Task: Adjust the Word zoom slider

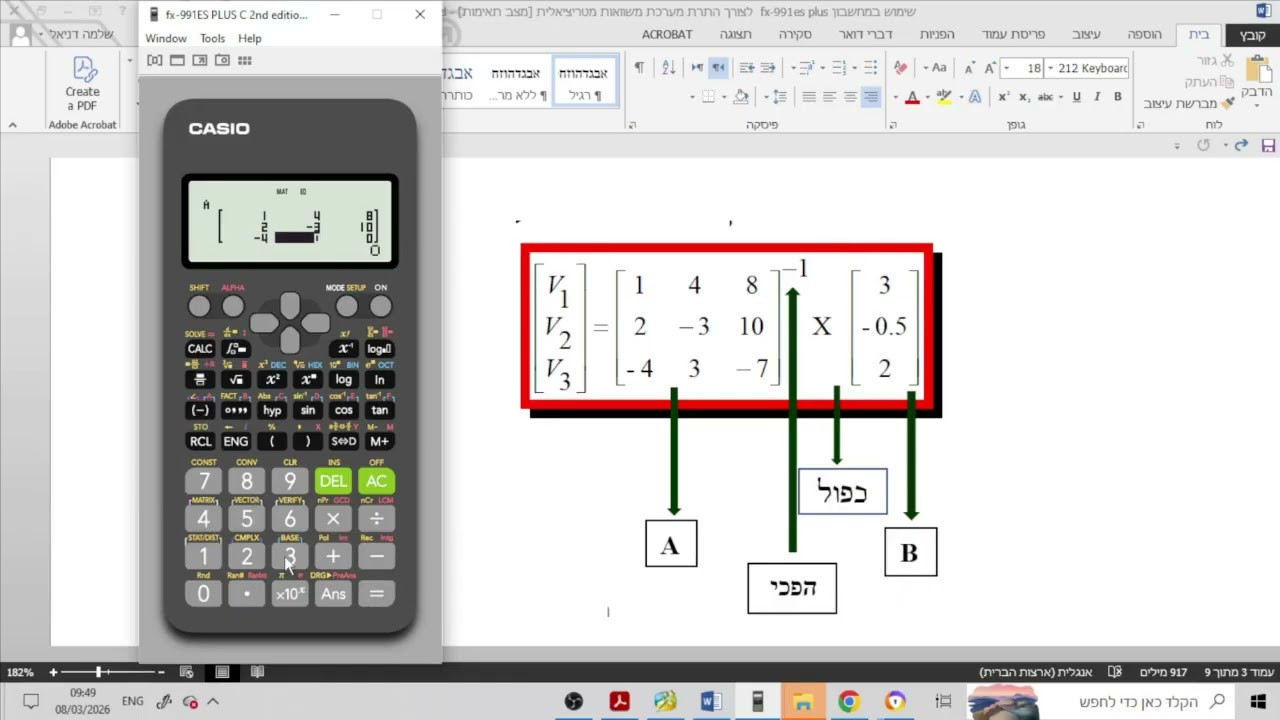Action: tap(98, 672)
